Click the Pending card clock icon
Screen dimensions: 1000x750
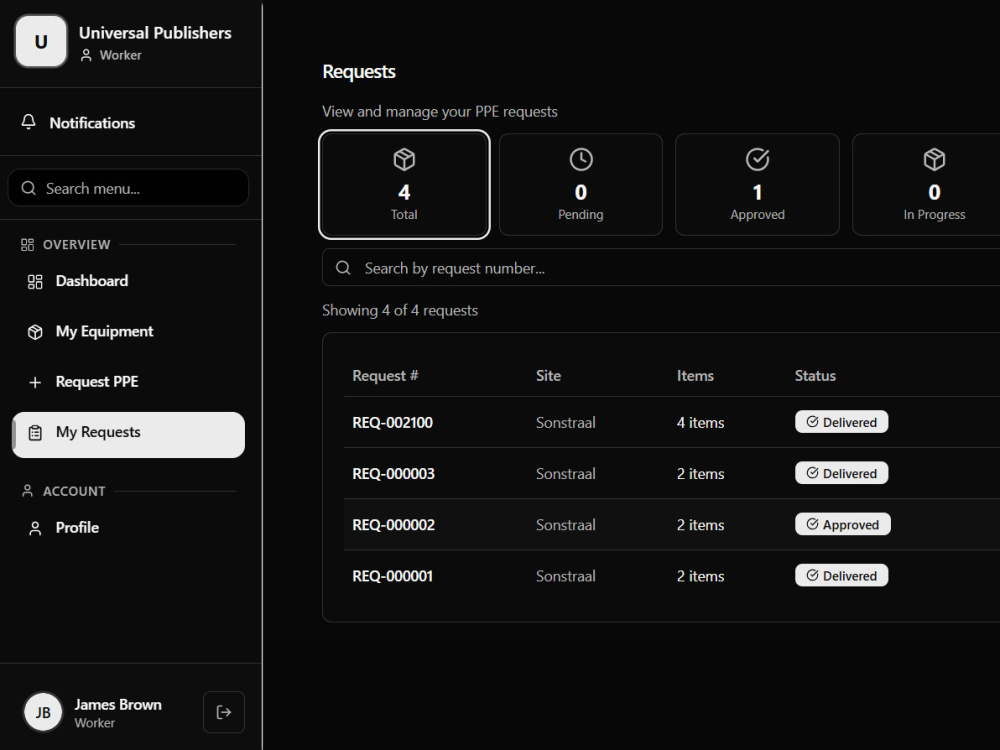[x=581, y=159]
